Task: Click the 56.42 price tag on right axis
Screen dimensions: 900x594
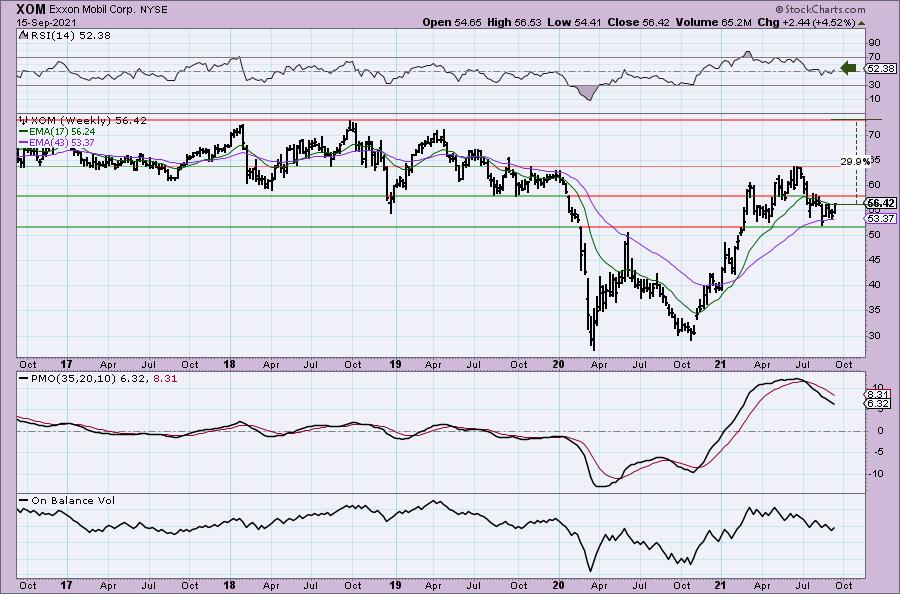Action: pos(881,203)
